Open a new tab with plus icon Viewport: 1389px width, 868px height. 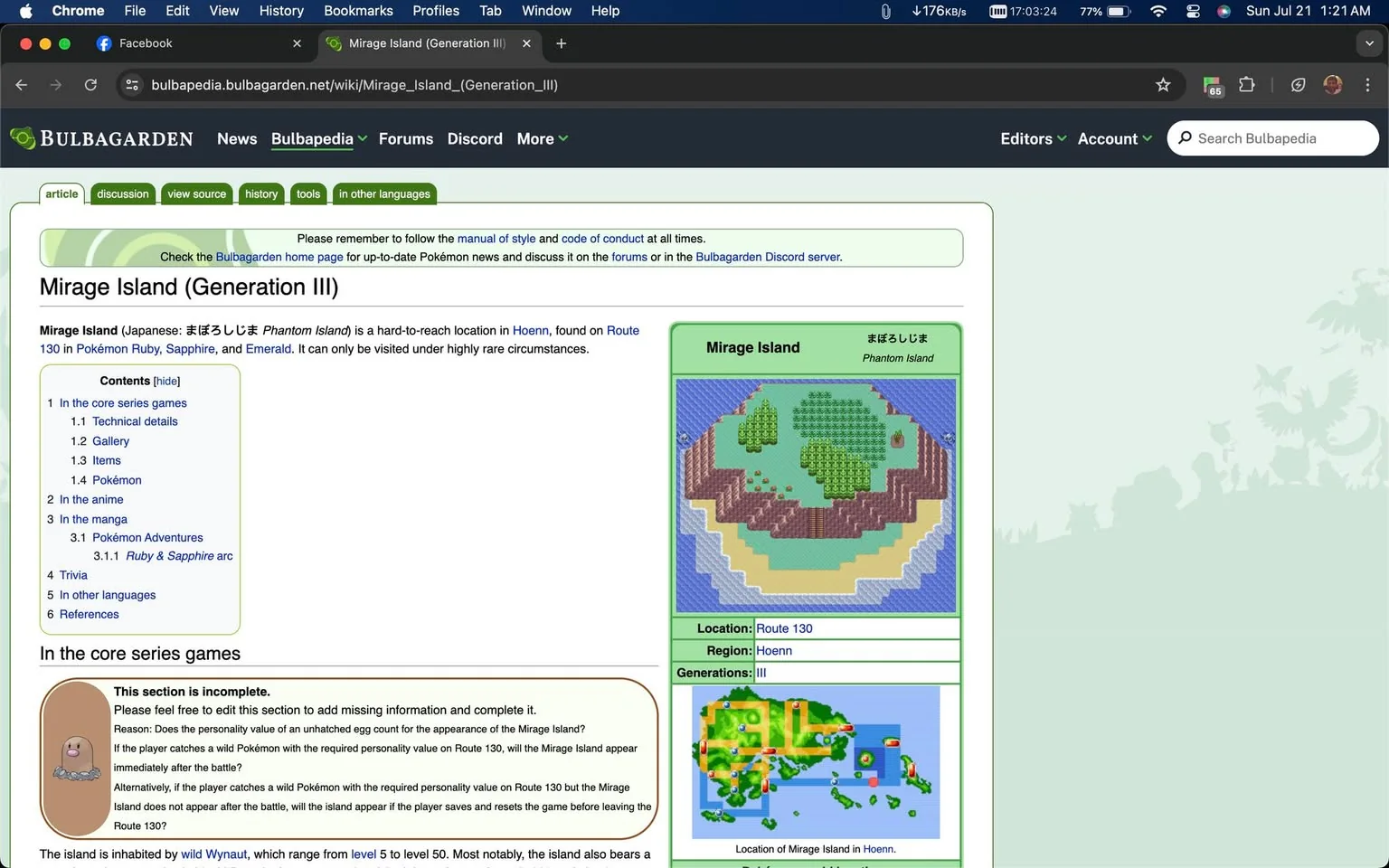(561, 43)
